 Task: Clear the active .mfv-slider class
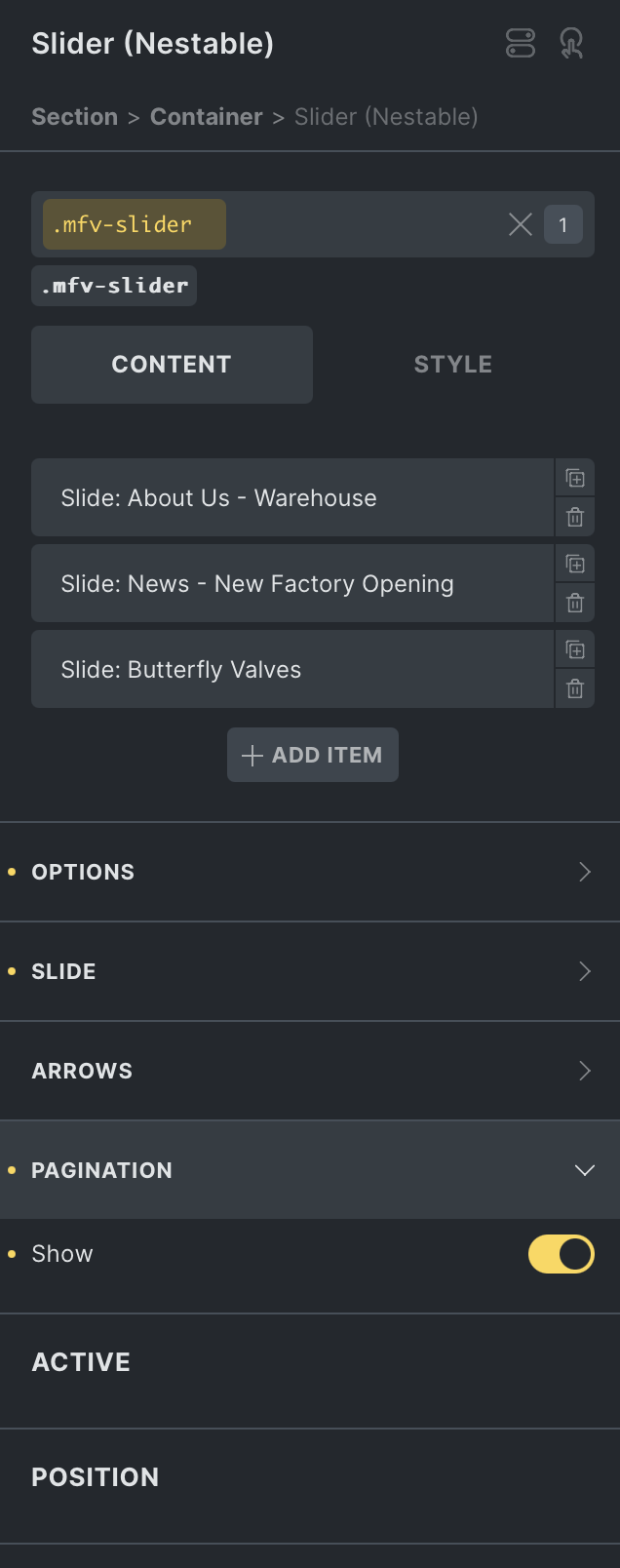(x=521, y=224)
